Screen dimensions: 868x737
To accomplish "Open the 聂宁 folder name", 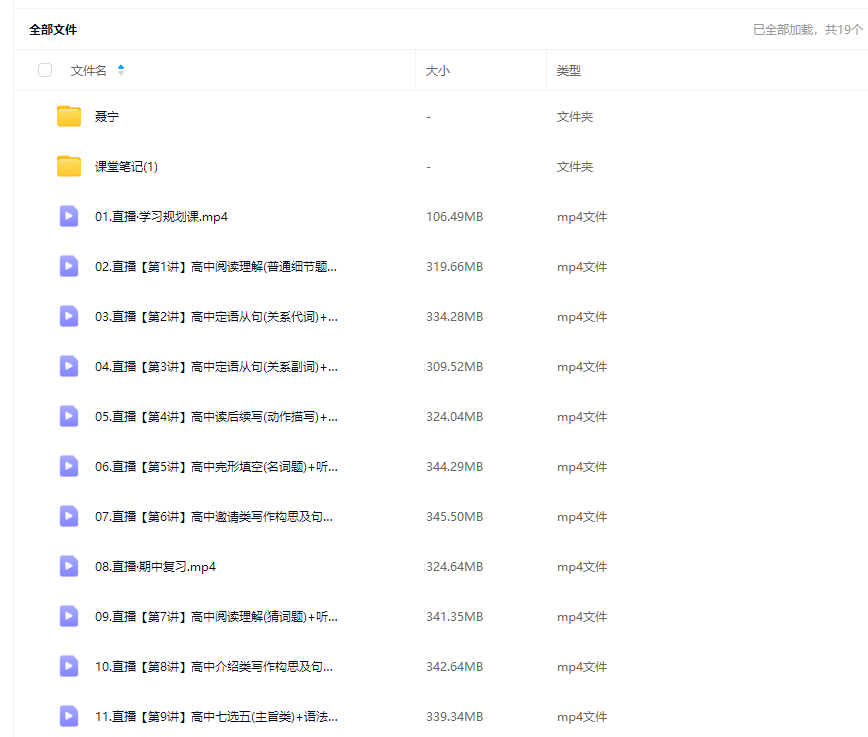I will pyautogui.click(x=107, y=117).
